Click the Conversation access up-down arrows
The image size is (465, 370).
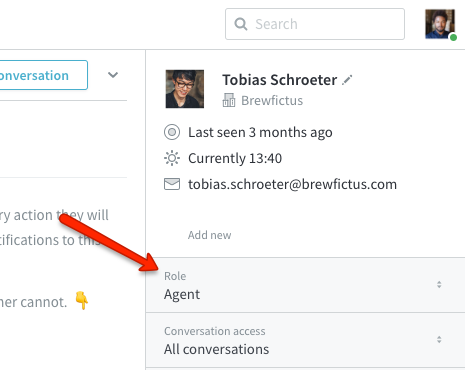coord(439,339)
